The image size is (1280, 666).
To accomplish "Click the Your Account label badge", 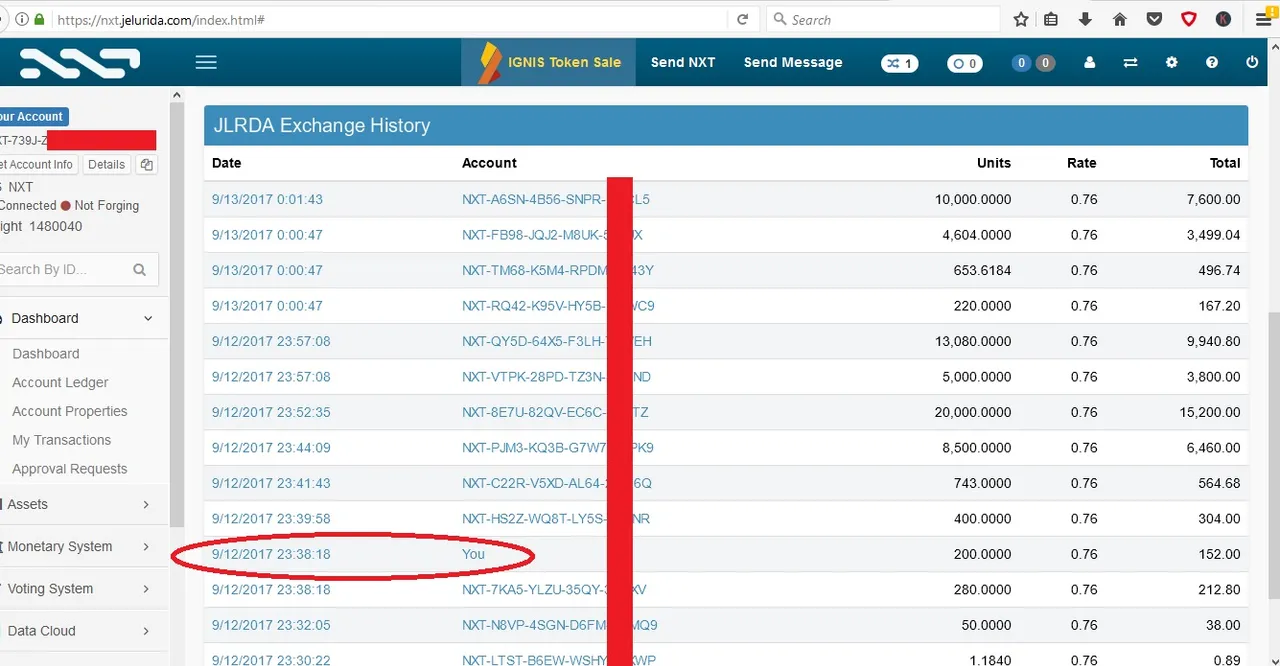I will (x=33, y=117).
